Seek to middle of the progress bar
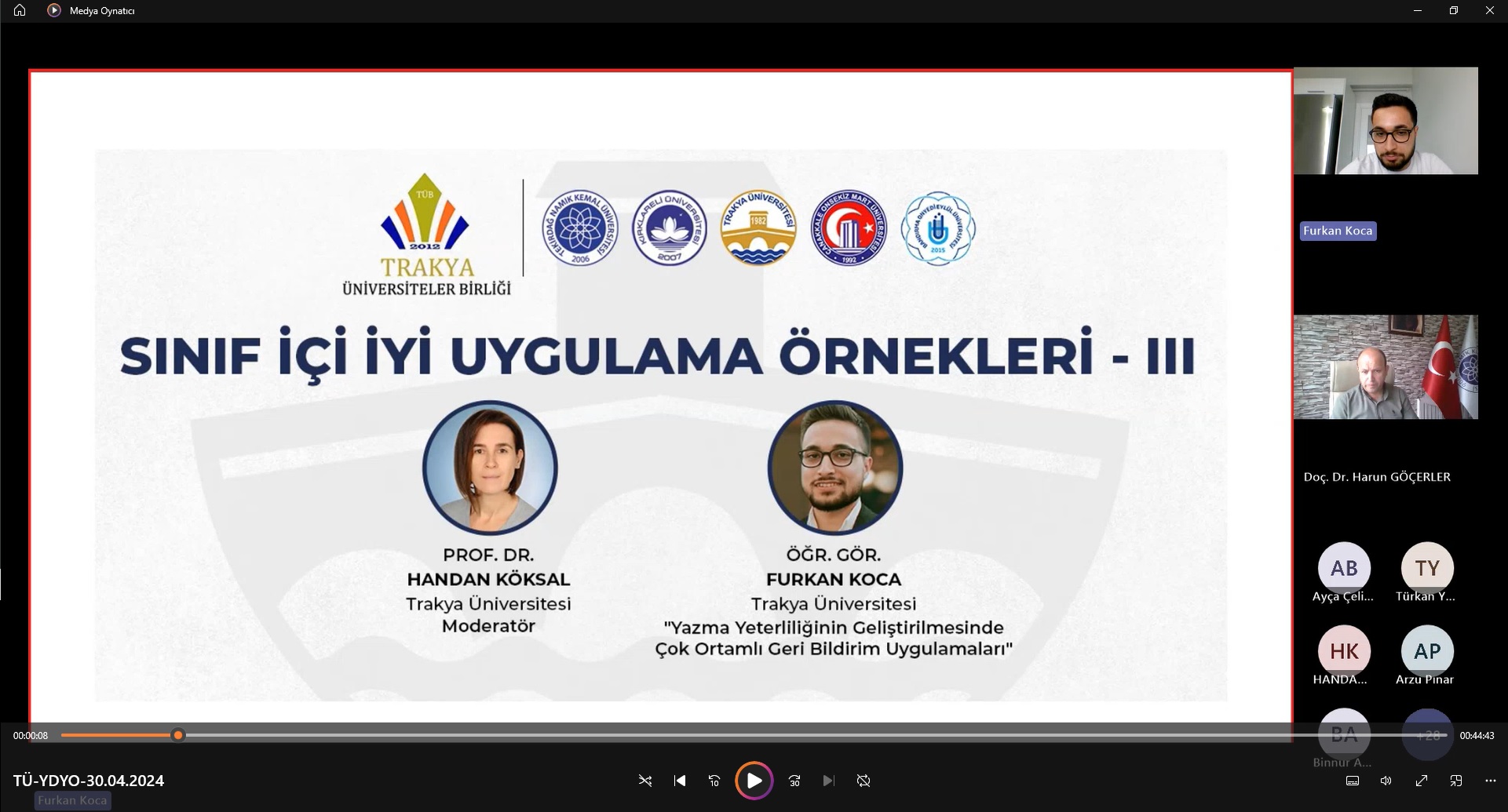Viewport: 1508px width, 812px height. [754, 735]
